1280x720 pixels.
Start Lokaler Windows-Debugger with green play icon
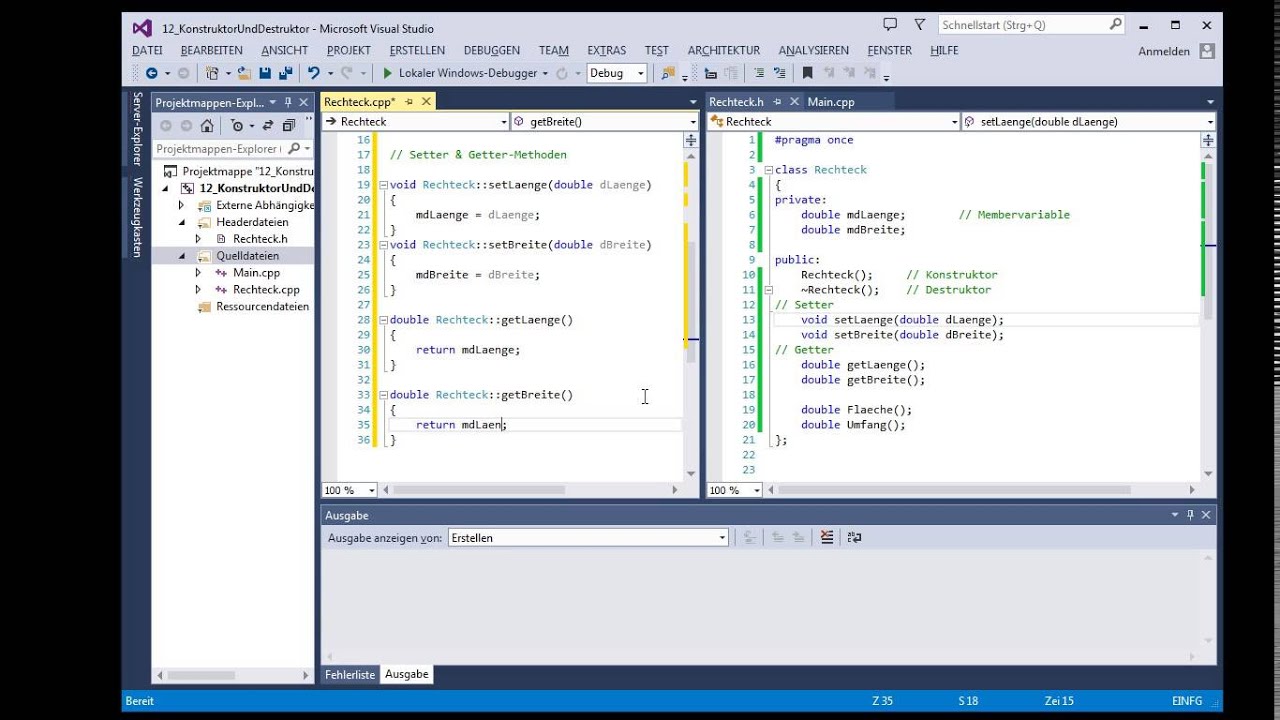click(388, 73)
